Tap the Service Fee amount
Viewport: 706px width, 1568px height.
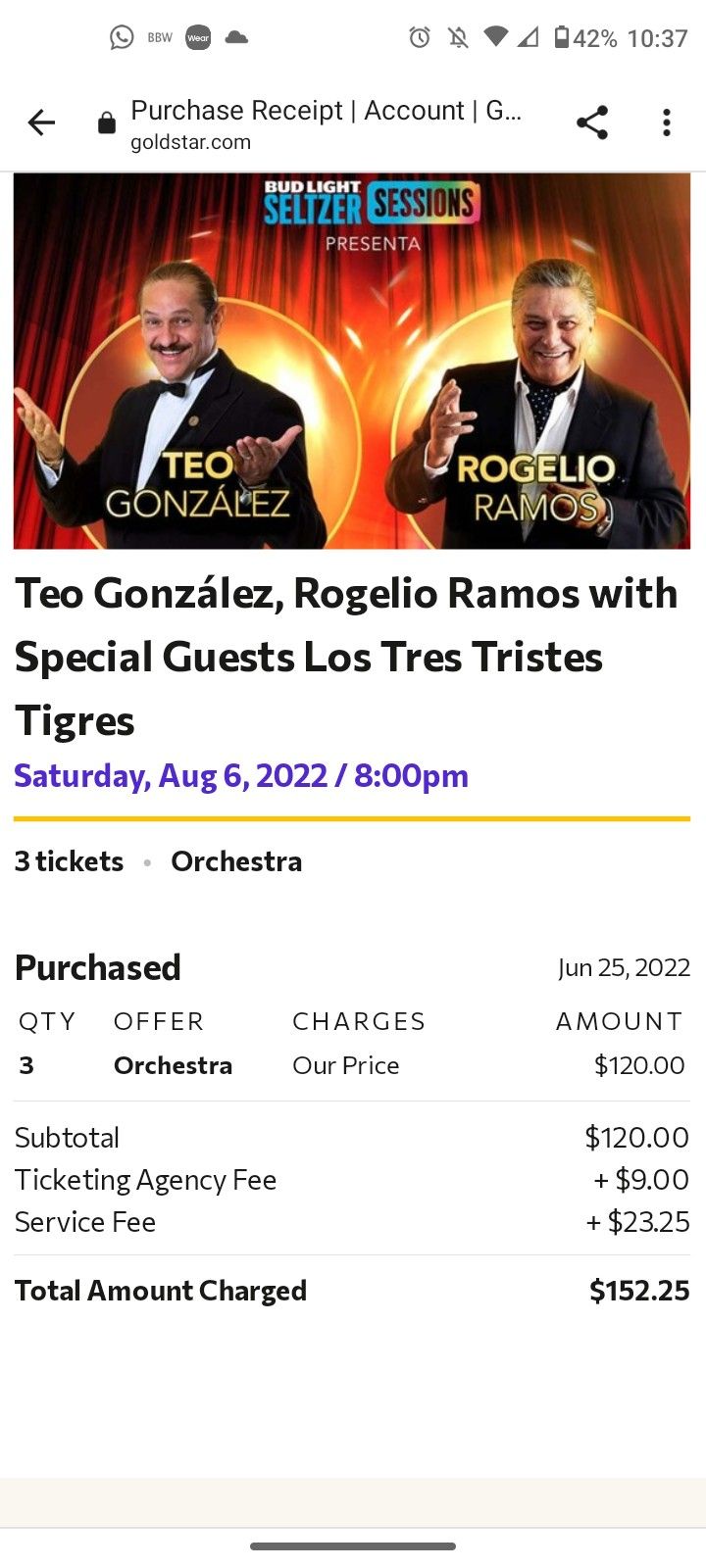coord(638,1222)
